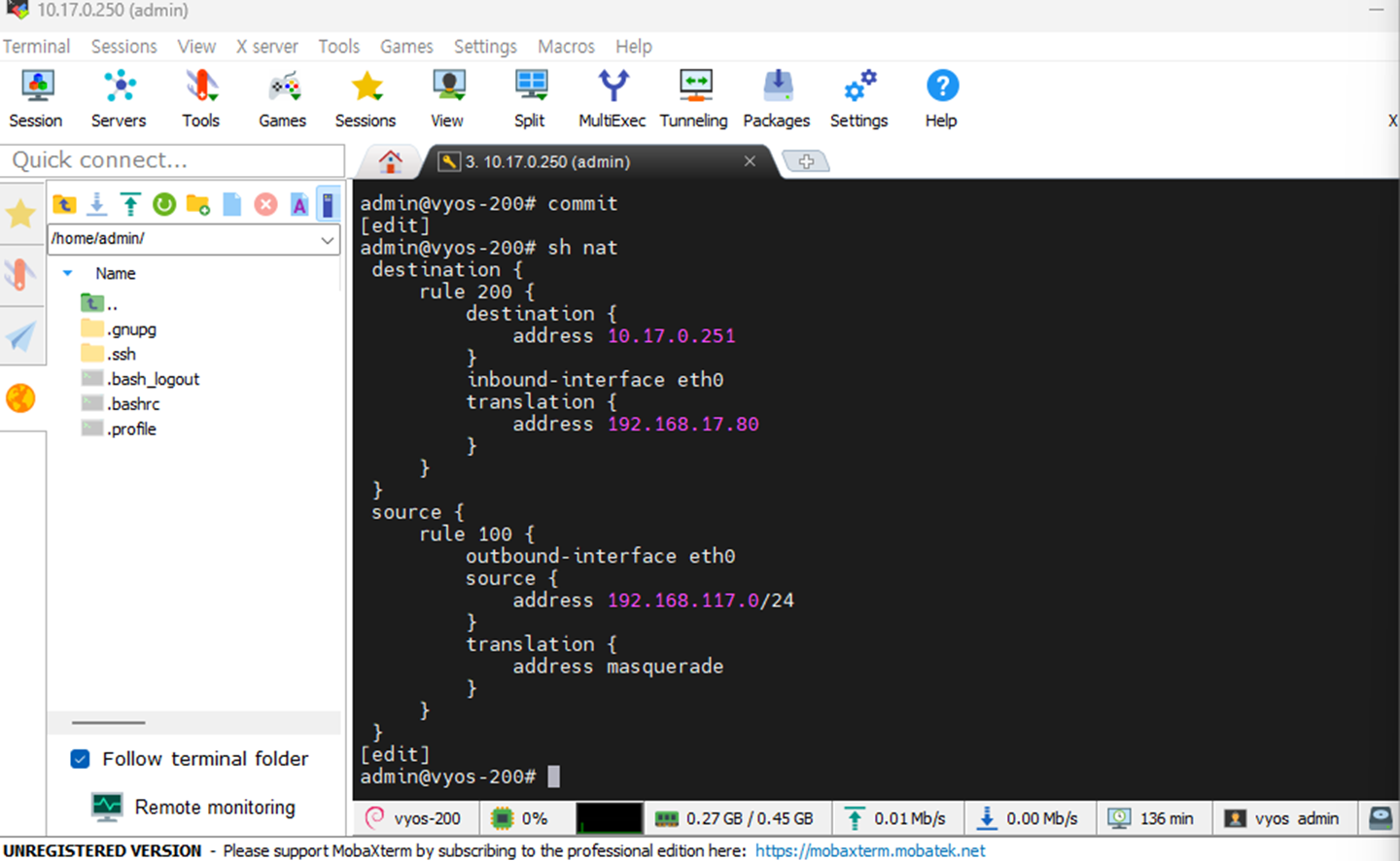1400x861 pixels.
Task: Click the Remote monitoring button
Action: coord(194,807)
